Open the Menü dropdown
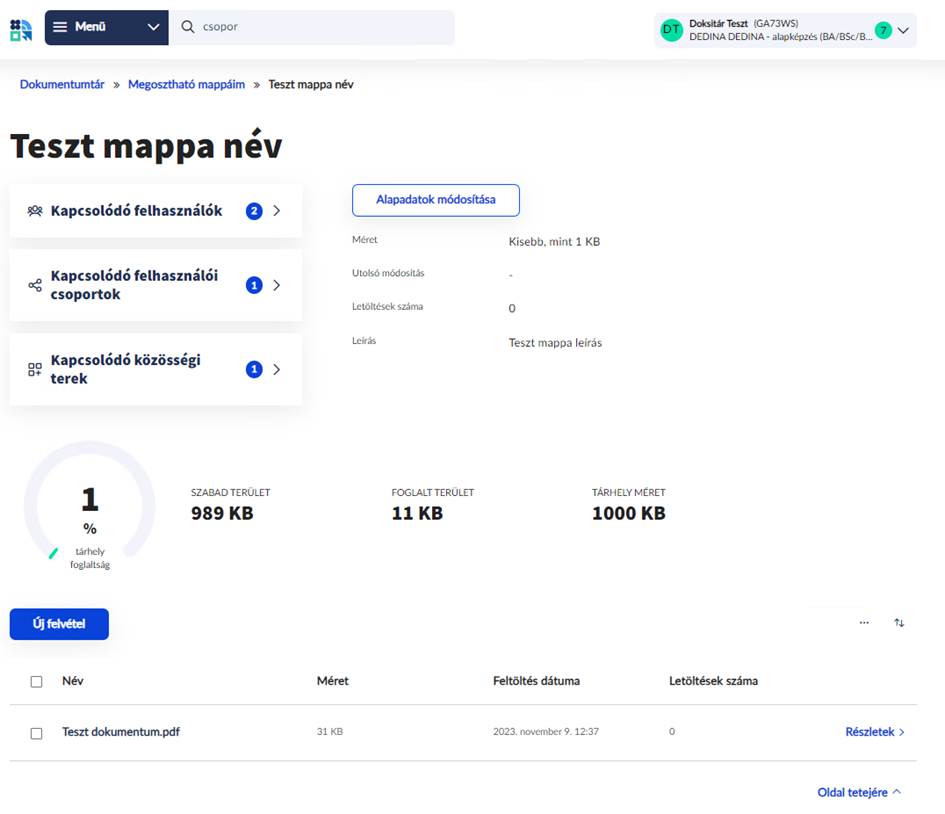 click(x=106, y=28)
